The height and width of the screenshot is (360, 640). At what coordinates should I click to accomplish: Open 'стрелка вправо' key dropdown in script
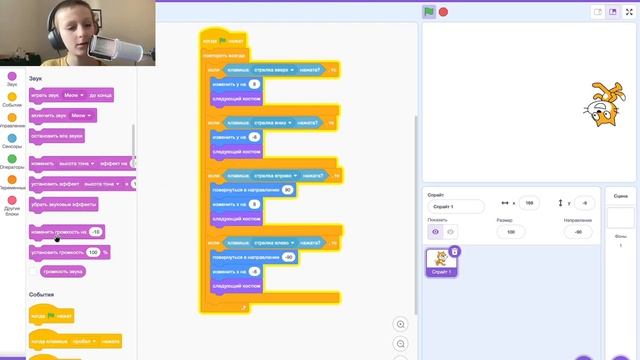(275, 176)
